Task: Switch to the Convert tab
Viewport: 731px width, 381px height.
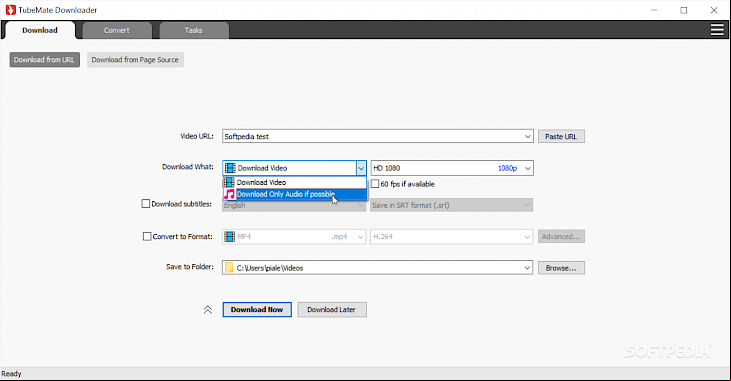Action: tap(117, 30)
